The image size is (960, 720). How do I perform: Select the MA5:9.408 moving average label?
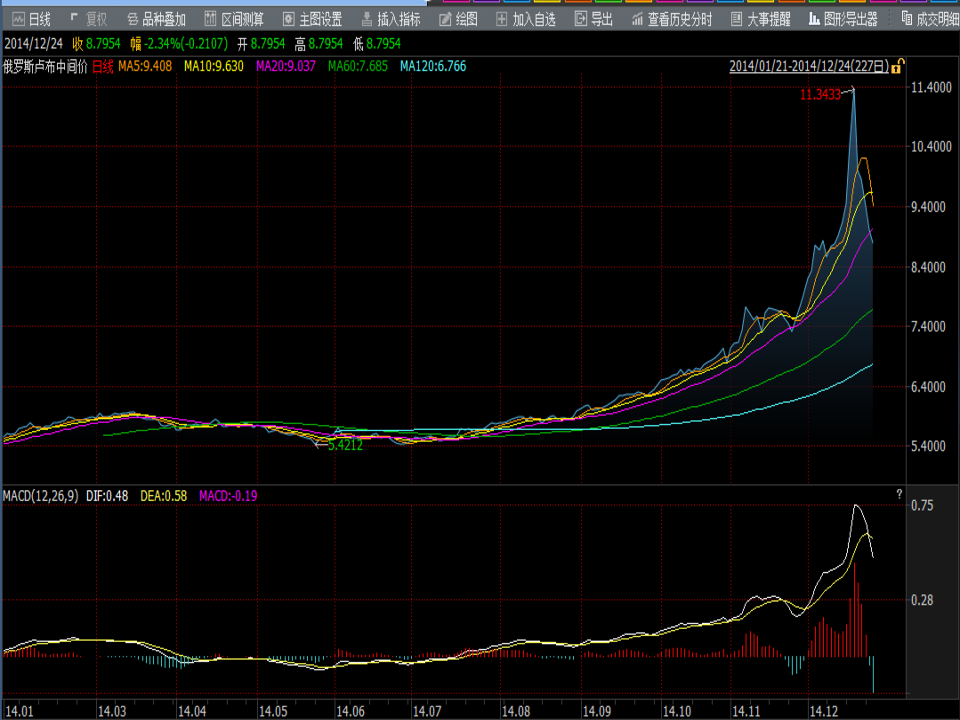tap(145, 66)
